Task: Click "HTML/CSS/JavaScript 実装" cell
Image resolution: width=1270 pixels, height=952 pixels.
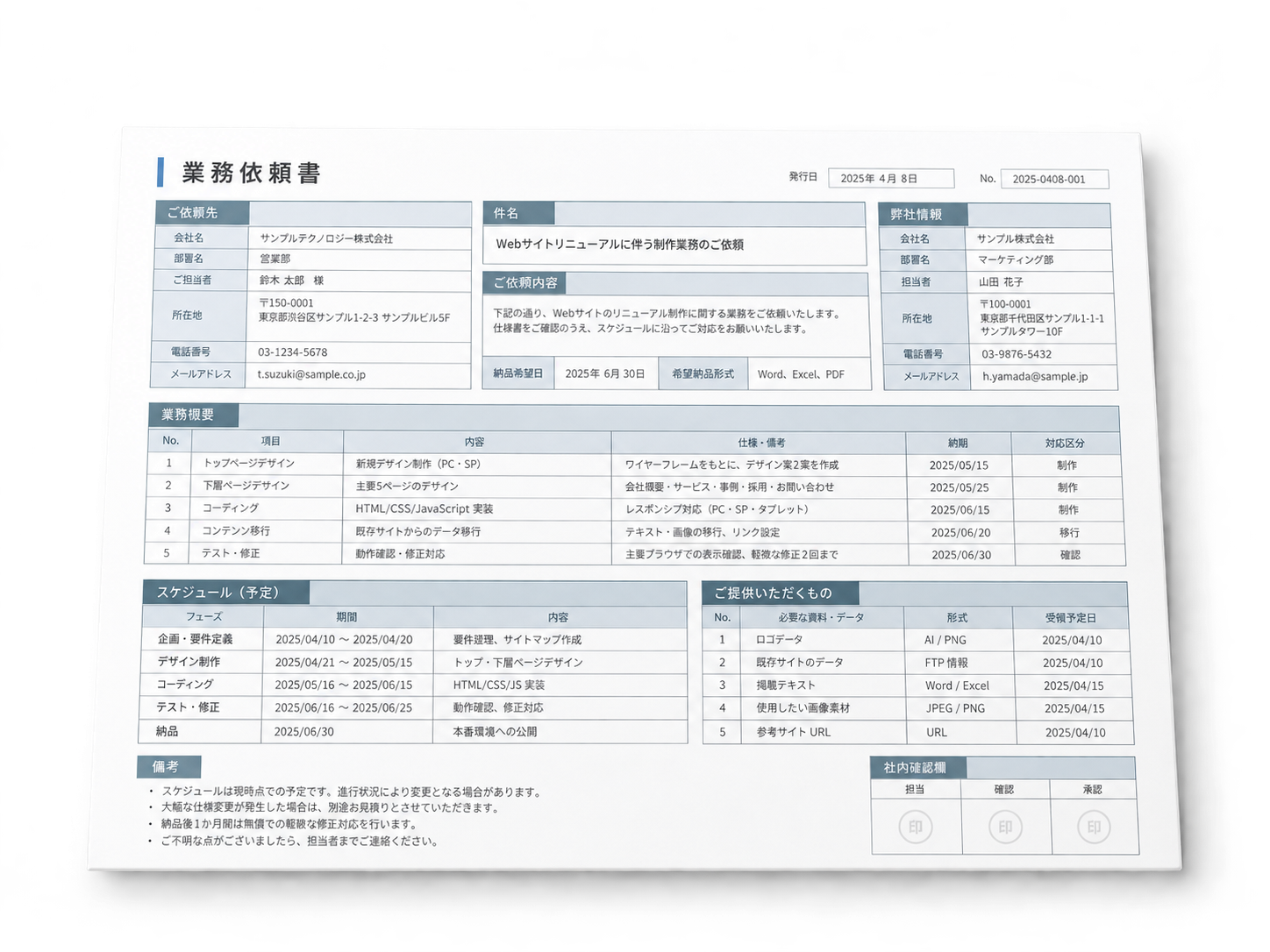Action: pos(425,509)
